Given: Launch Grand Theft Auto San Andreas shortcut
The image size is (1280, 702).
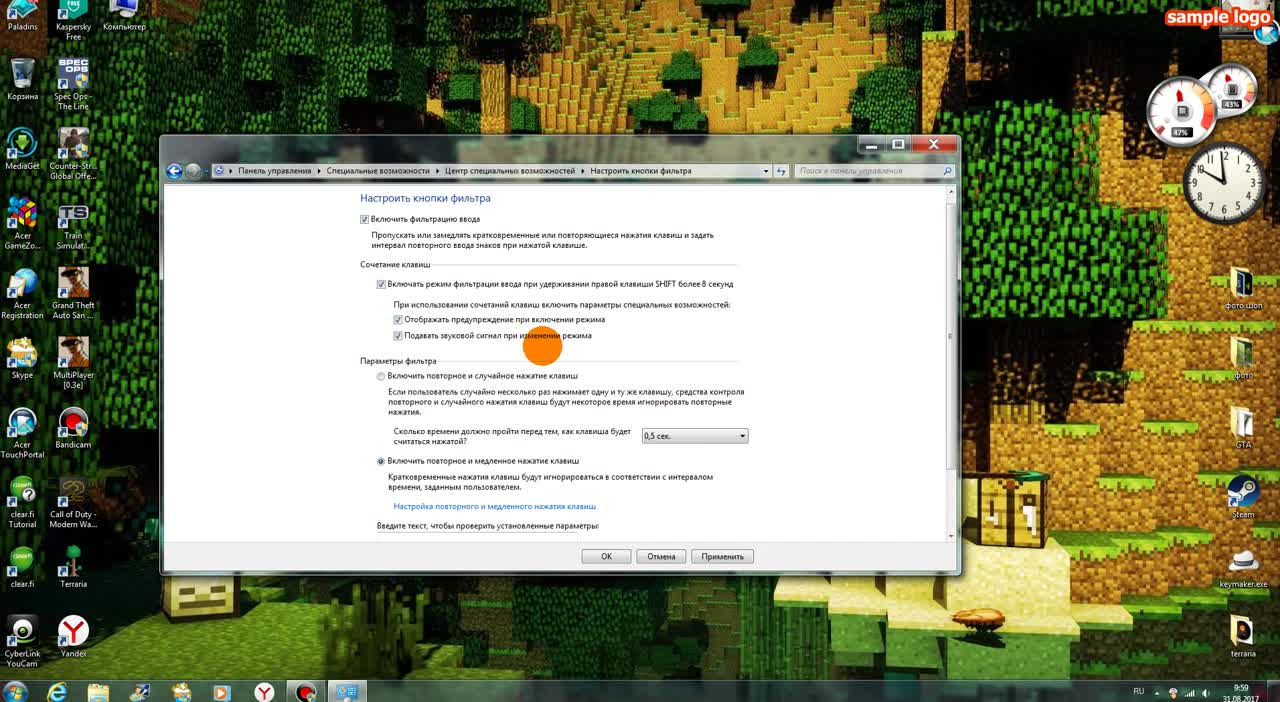Looking at the screenshot, I should click(x=73, y=293).
